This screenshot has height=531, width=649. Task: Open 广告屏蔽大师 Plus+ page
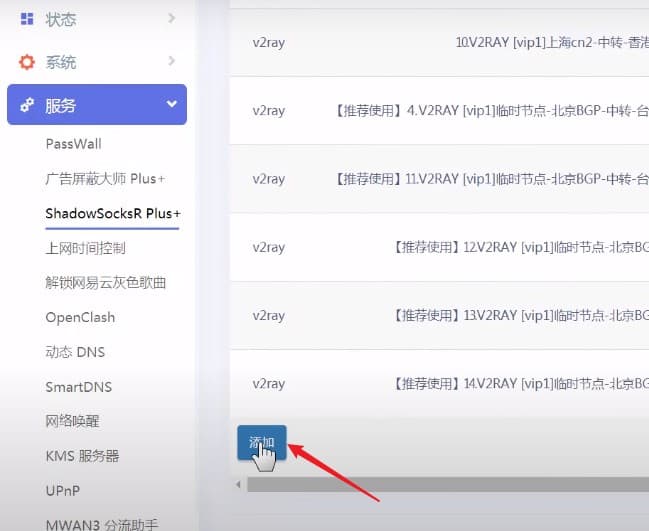[x=105, y=179]
